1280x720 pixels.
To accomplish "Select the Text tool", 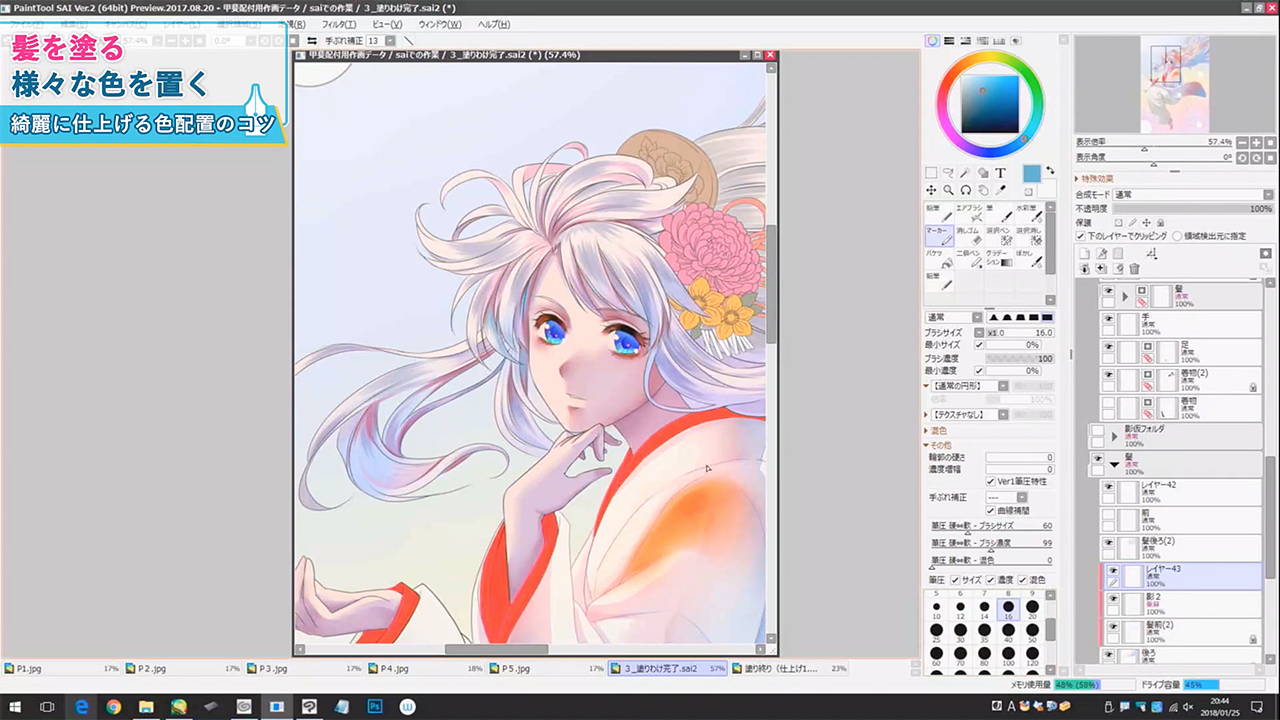I will [999, 173].
